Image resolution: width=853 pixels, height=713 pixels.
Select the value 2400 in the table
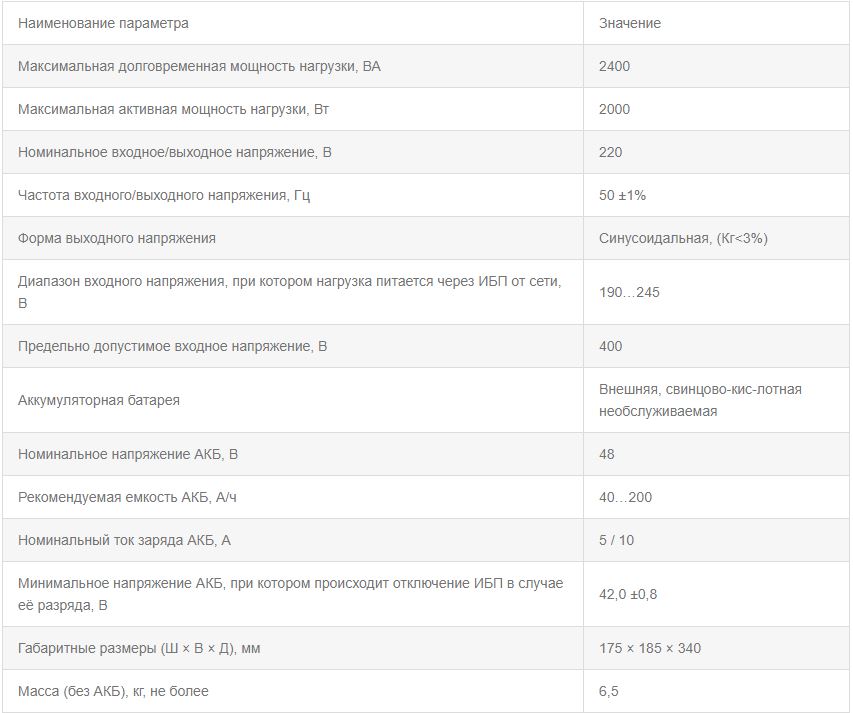pos(615,66)
